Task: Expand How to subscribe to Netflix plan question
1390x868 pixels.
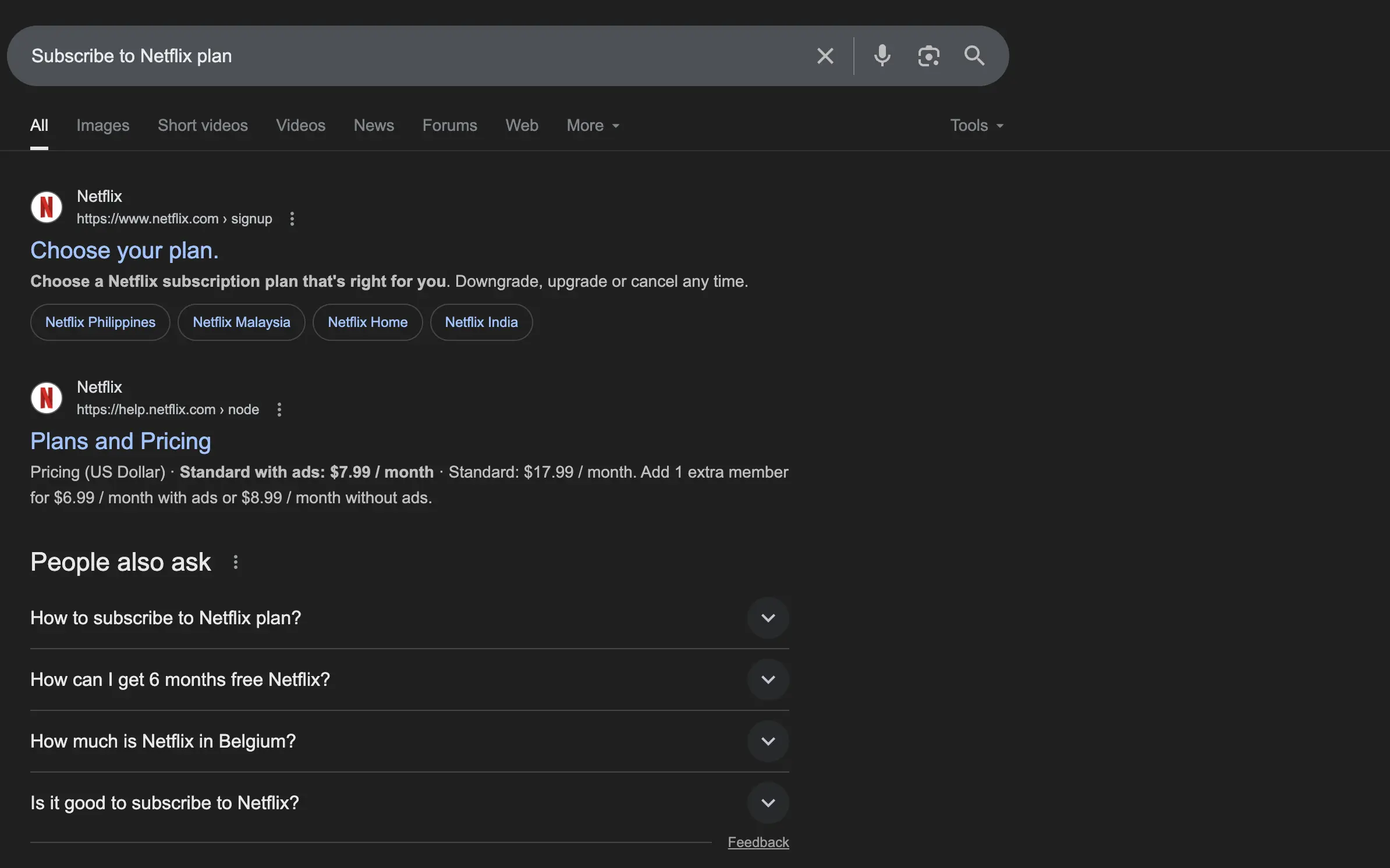Action: coord(410,618)
